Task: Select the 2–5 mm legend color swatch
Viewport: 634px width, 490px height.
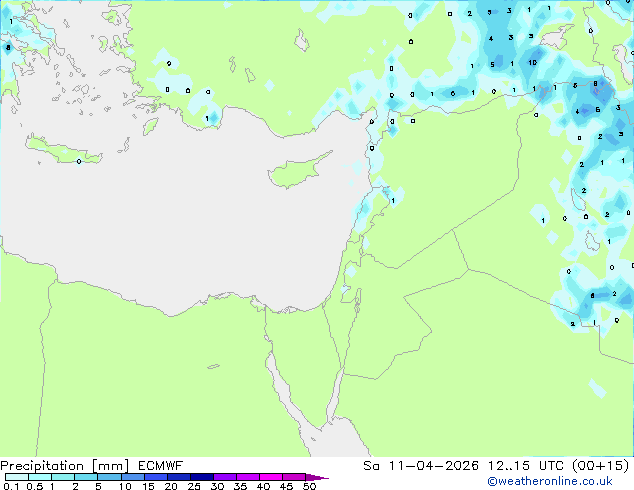Action: click(x=86, y=477)
